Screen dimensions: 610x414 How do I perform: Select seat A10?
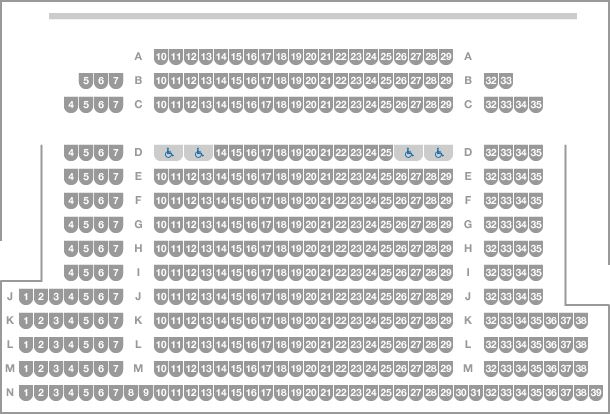point(161,57)
